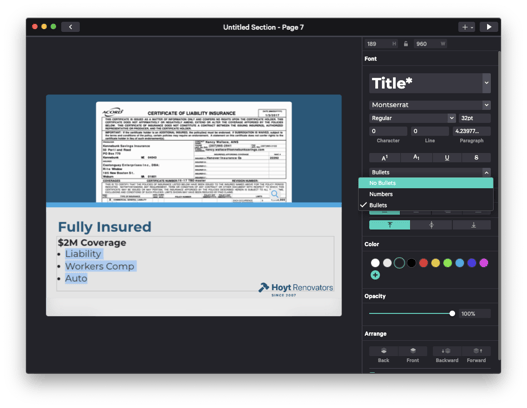The height and width of the screenshot is (408, 527).
Task: Pick the dark outlined color swatch
Action: pos(399,263)
